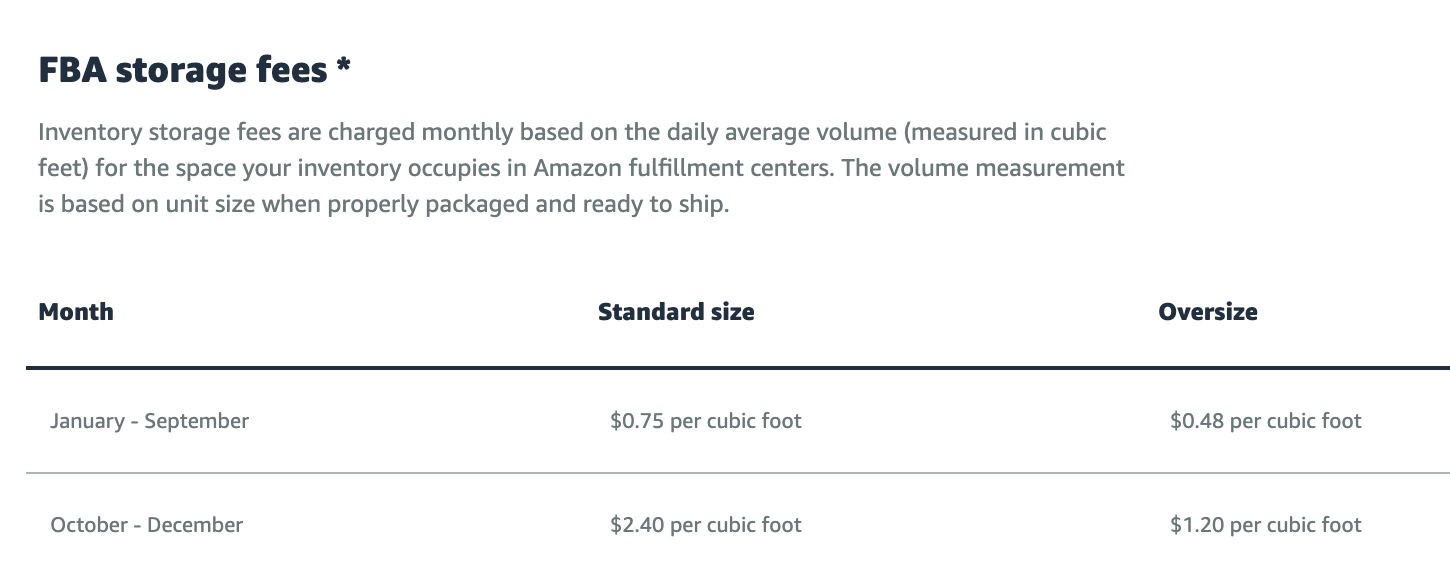Click the asterisk after the storage fees title
1450x586 pixels.
point(343,66)
